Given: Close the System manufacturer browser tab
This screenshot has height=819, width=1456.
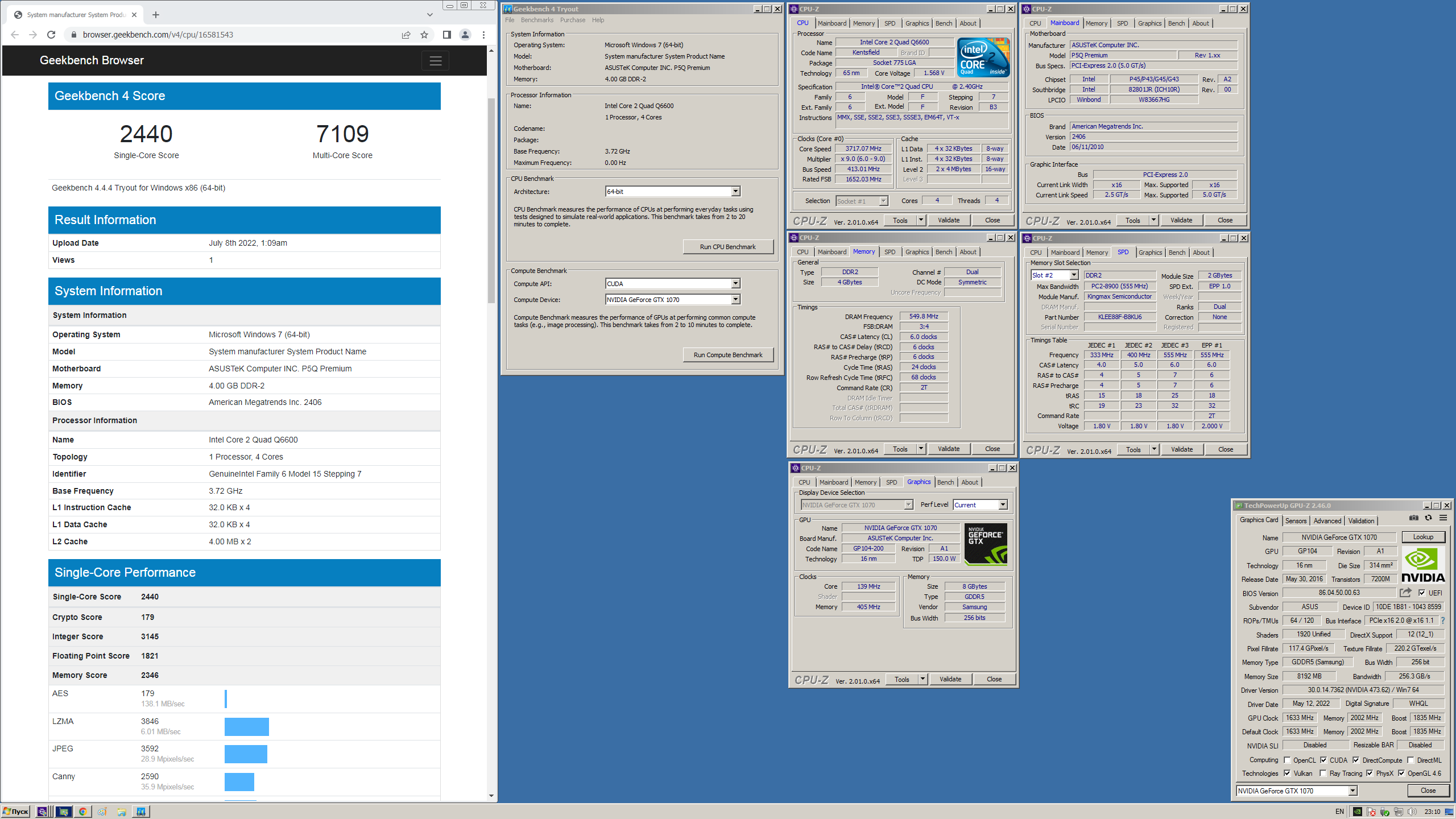Looking at the screenshot, I should [134, 15].
